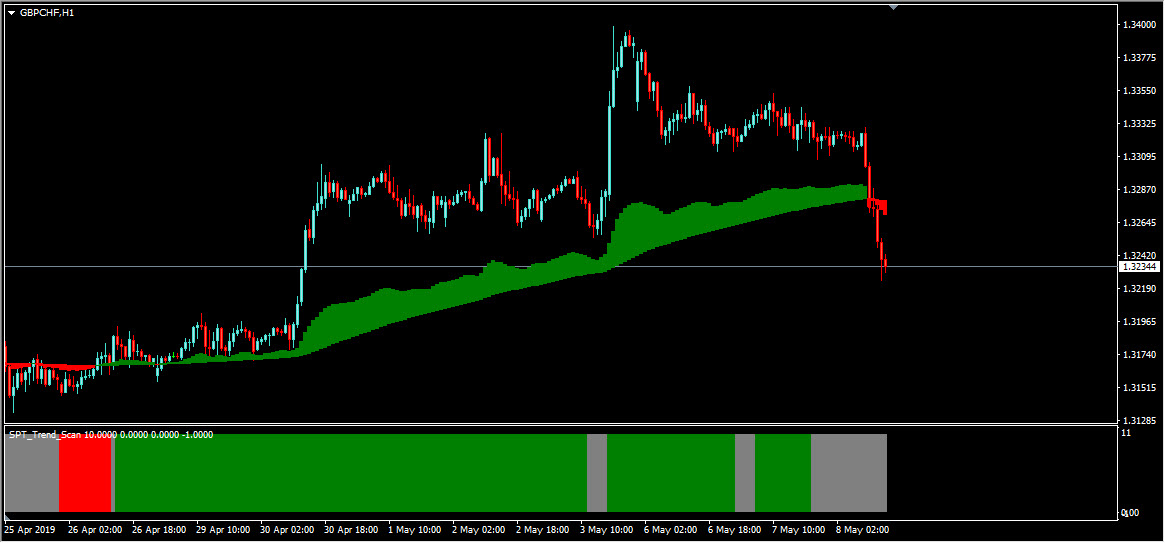
Task: Click the 1 May 10:00 time label
Action: click(x=415, y=530)
